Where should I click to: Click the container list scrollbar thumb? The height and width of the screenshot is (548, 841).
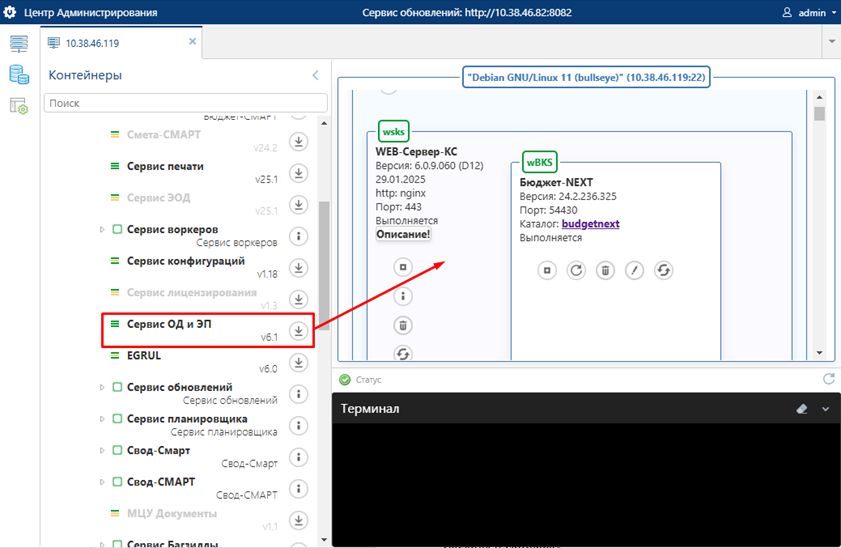pos(324,265)
